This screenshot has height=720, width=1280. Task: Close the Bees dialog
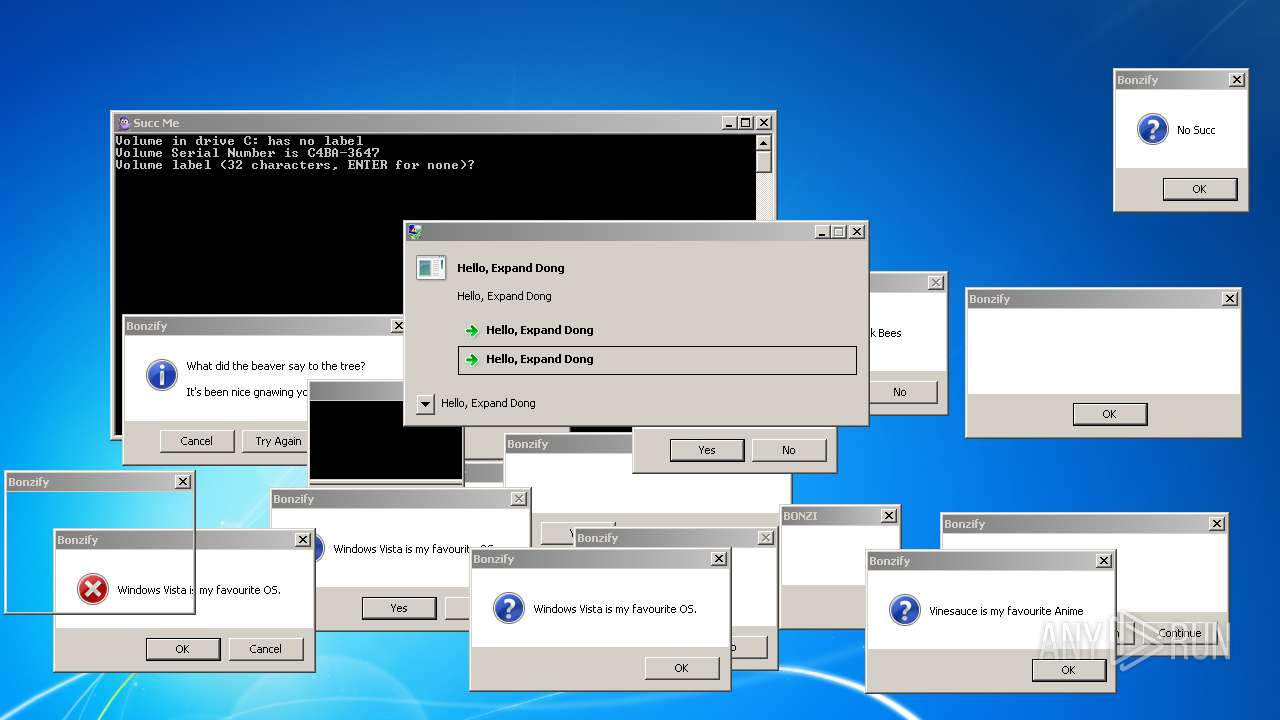tap(936, 283)
